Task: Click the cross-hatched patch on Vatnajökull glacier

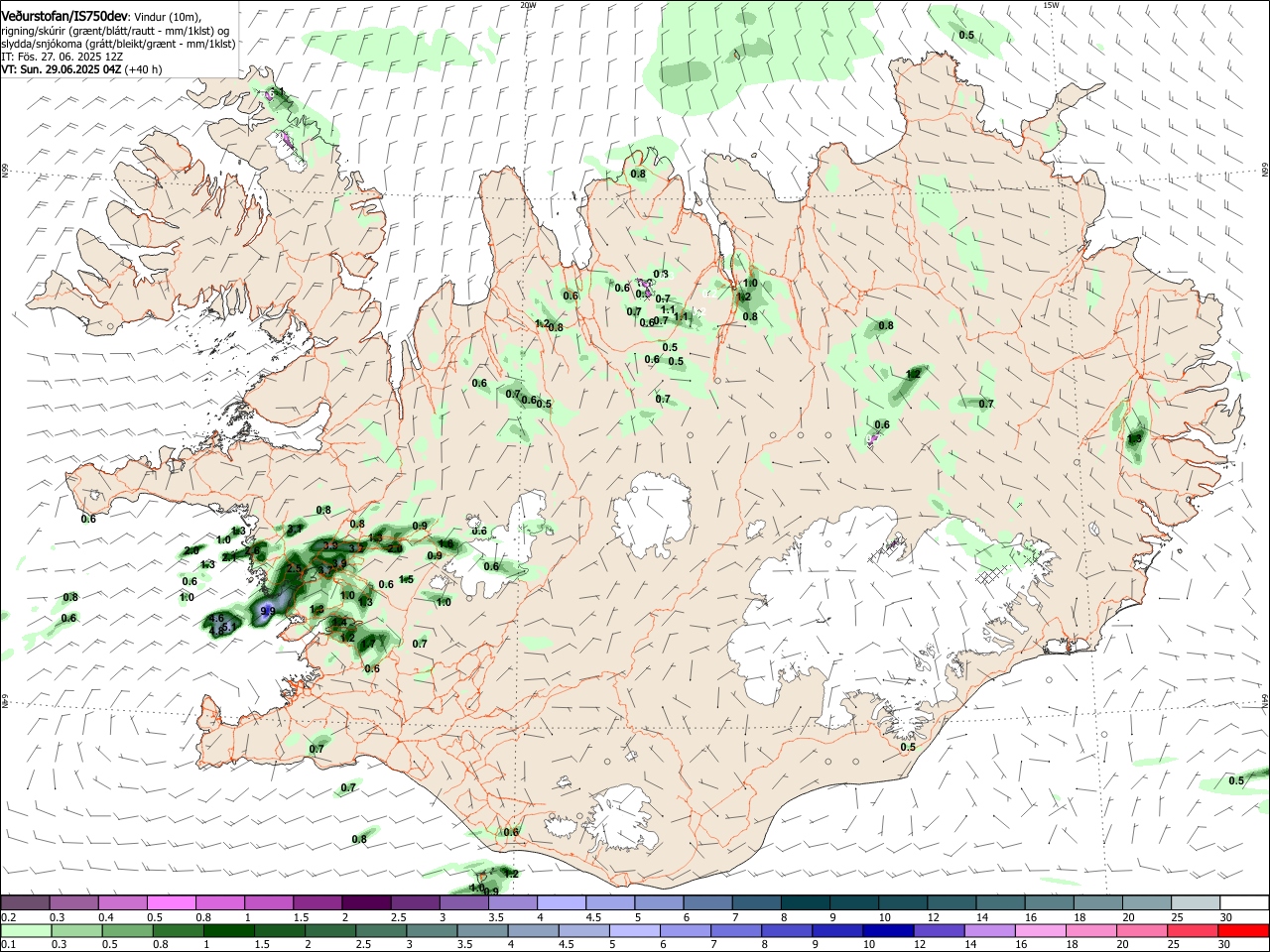Action: 992,575
